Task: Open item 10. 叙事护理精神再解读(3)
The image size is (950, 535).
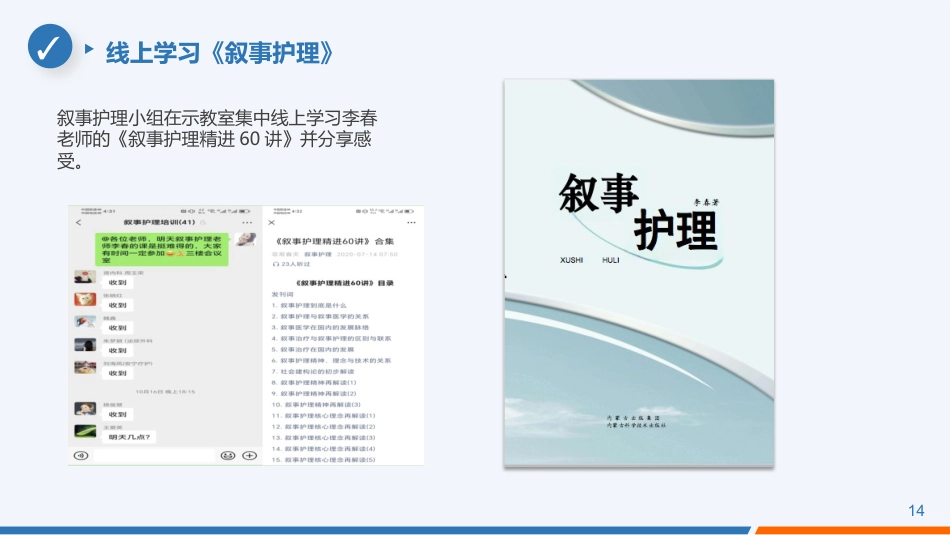Action: (x=316, y=404)
